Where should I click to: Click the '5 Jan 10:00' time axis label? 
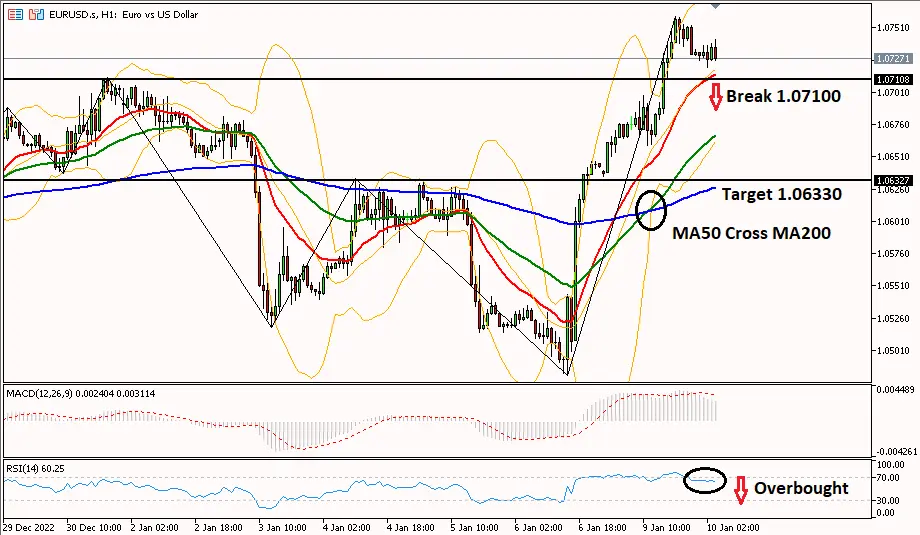pos(475,527)
